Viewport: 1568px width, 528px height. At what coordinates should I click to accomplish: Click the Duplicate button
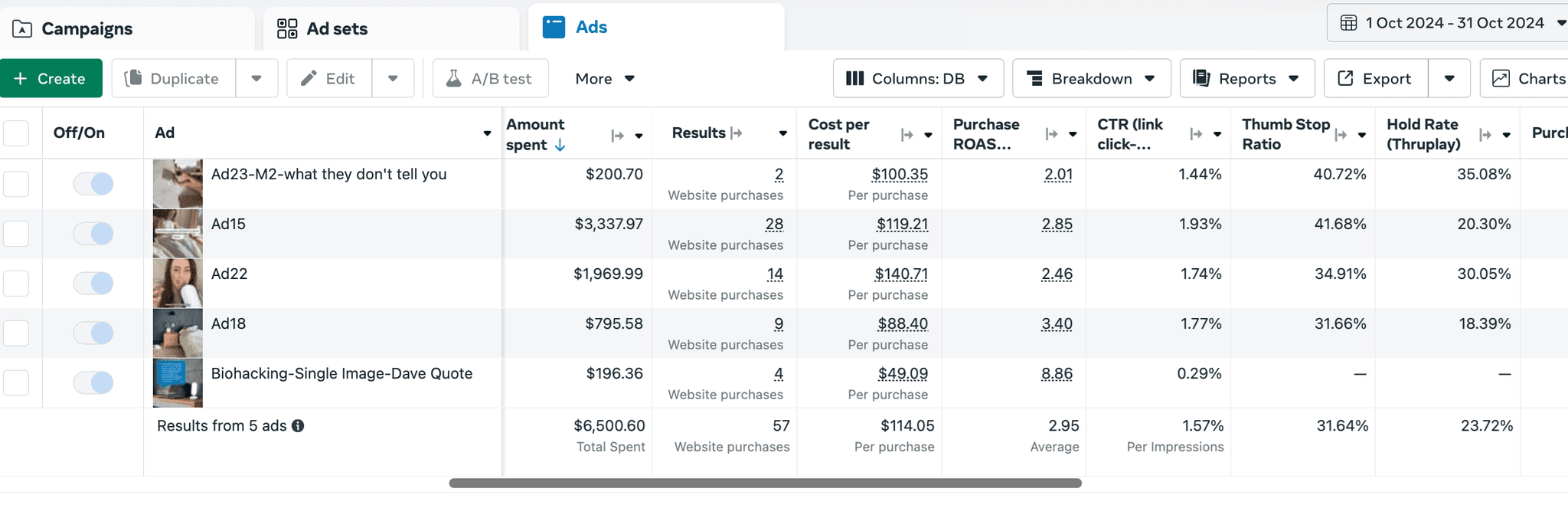coord(174,78)
